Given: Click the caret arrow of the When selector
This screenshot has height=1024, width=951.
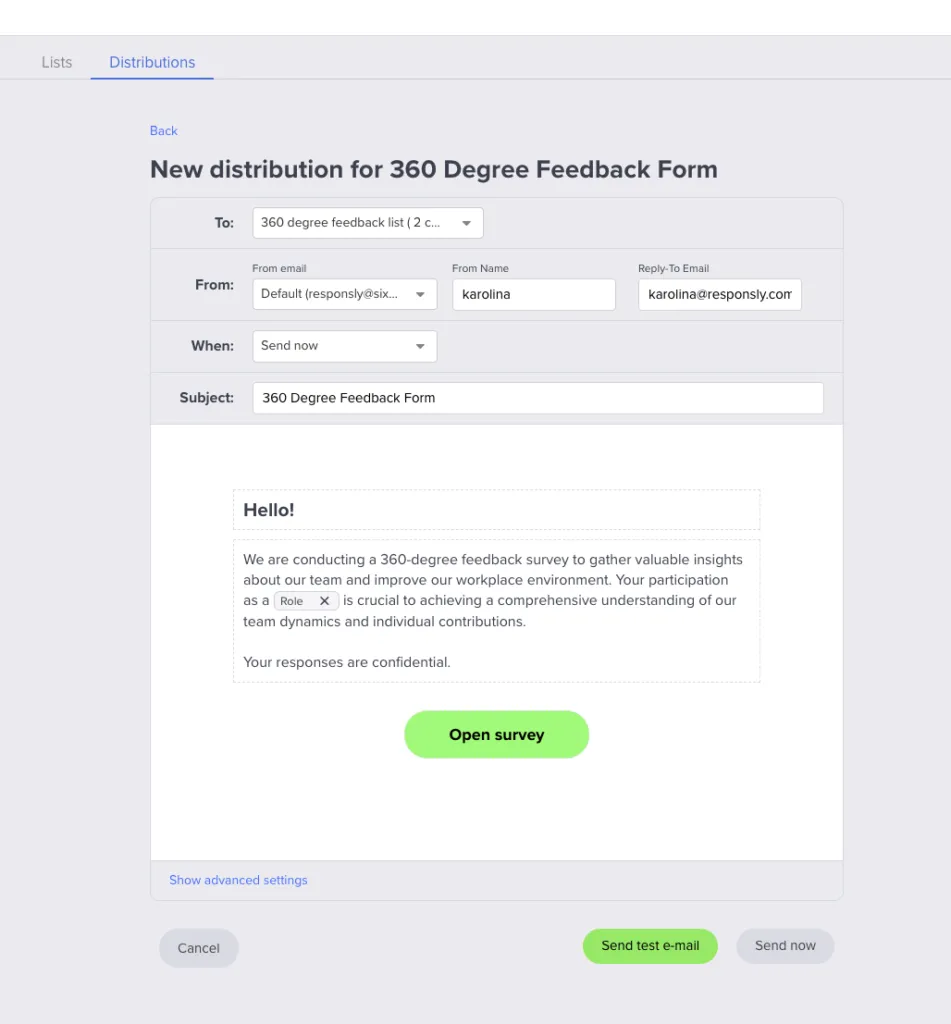Looking at the screenshot, I should tap(419, 346).
